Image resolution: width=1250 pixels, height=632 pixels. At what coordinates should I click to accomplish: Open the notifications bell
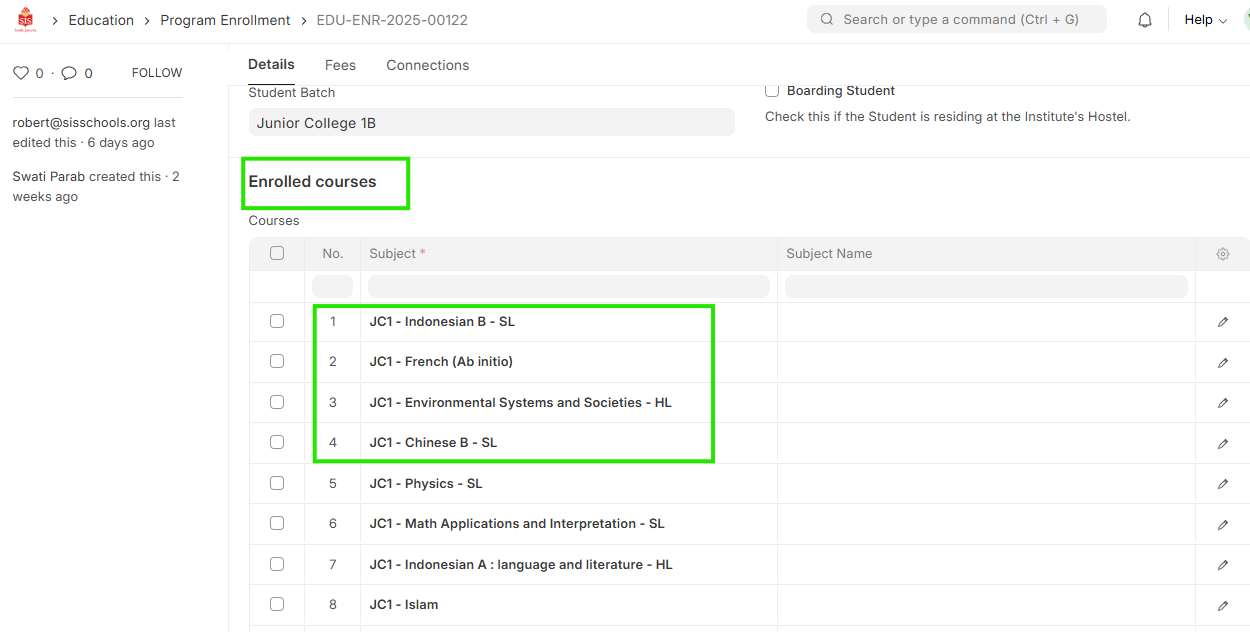(x=1145, y=20)
